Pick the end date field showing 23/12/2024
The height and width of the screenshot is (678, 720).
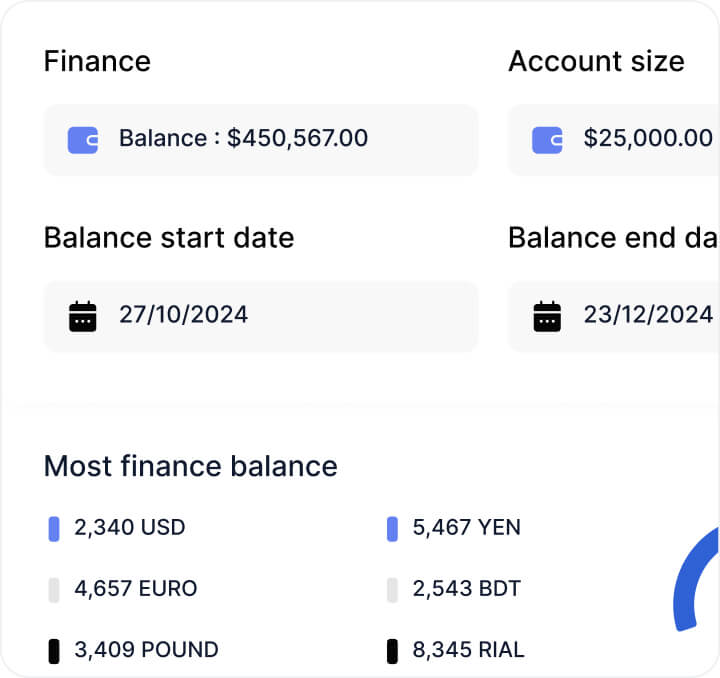point(614,317)
